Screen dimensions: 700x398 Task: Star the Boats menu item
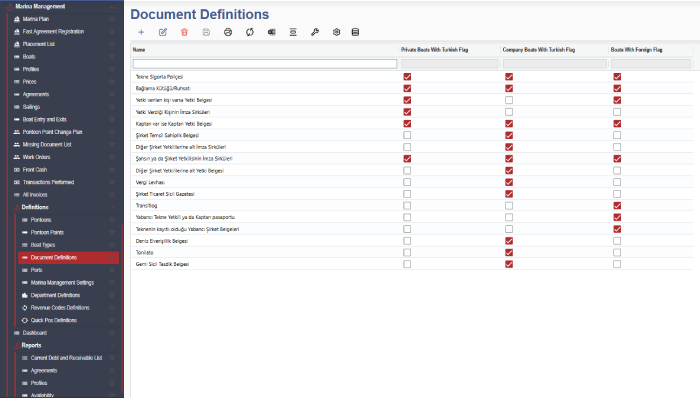(112, 57)
